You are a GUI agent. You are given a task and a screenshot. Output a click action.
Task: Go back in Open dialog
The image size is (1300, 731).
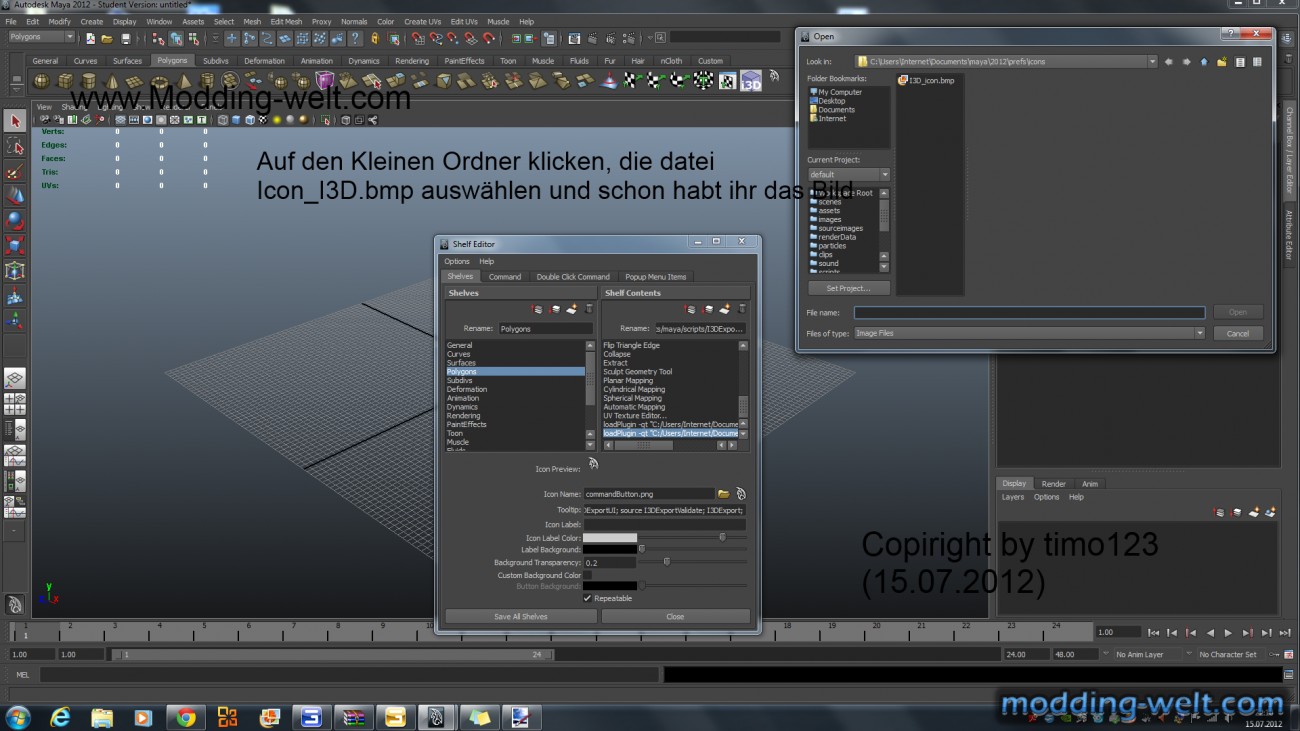click(1168, 62)
